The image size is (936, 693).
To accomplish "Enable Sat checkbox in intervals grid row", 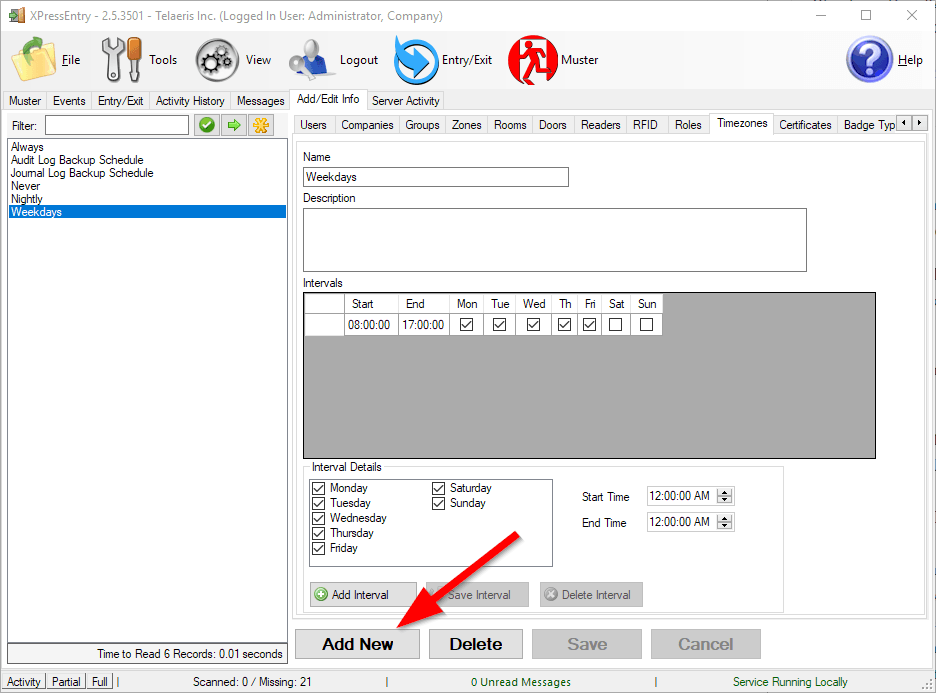I will pyautogui.click(x=615, y=325).
